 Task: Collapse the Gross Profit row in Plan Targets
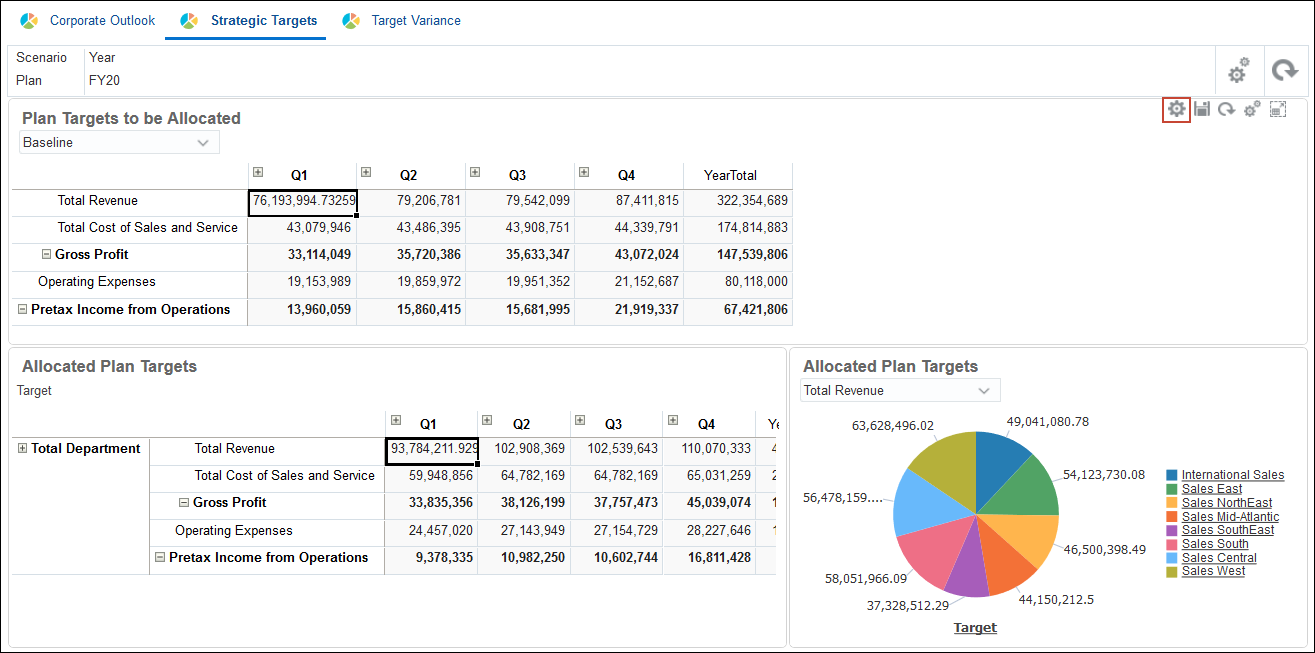[46, 254]
